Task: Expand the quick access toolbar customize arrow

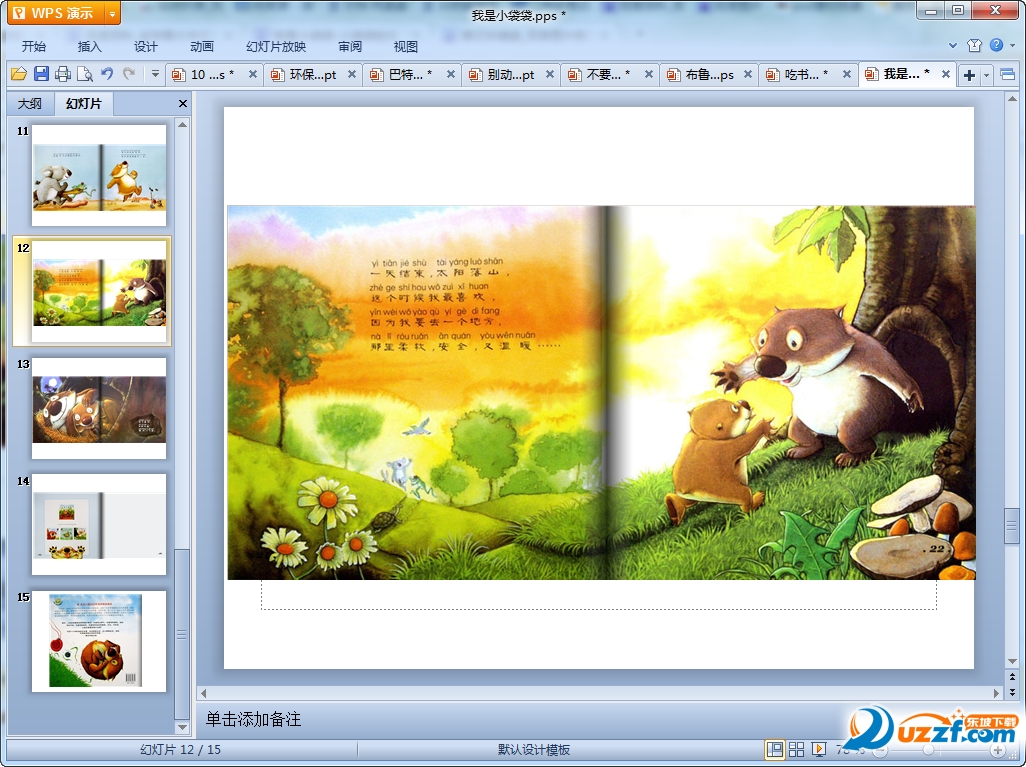Action: [x=155, y=74]
